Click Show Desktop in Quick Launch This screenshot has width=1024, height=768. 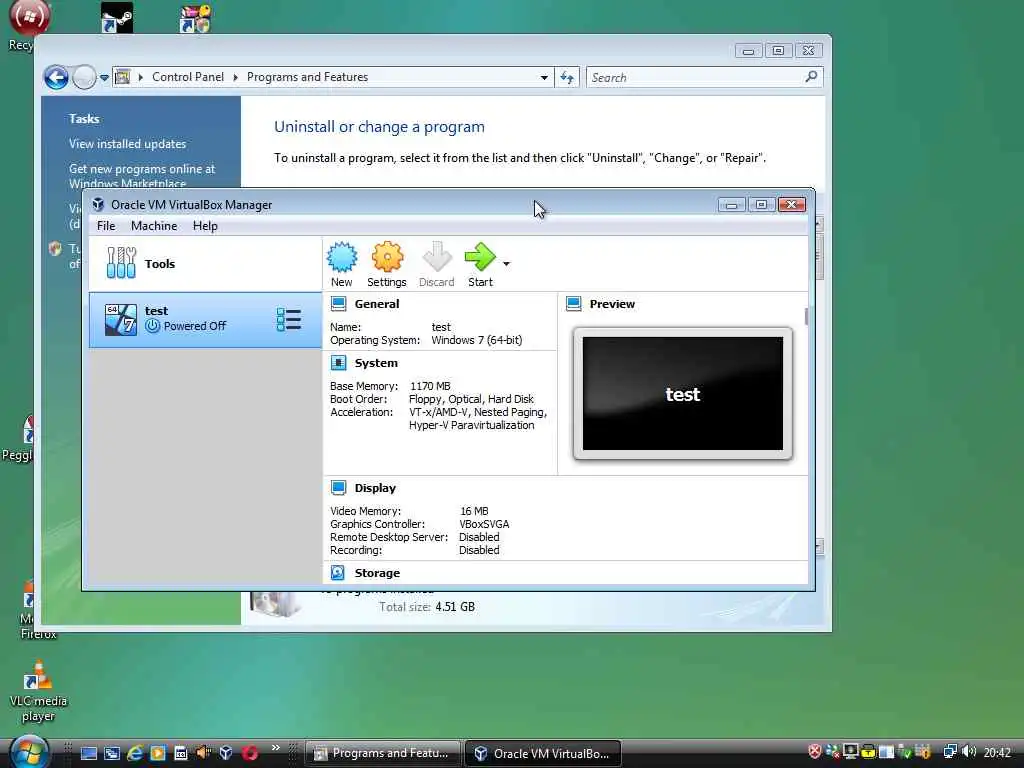89,753
